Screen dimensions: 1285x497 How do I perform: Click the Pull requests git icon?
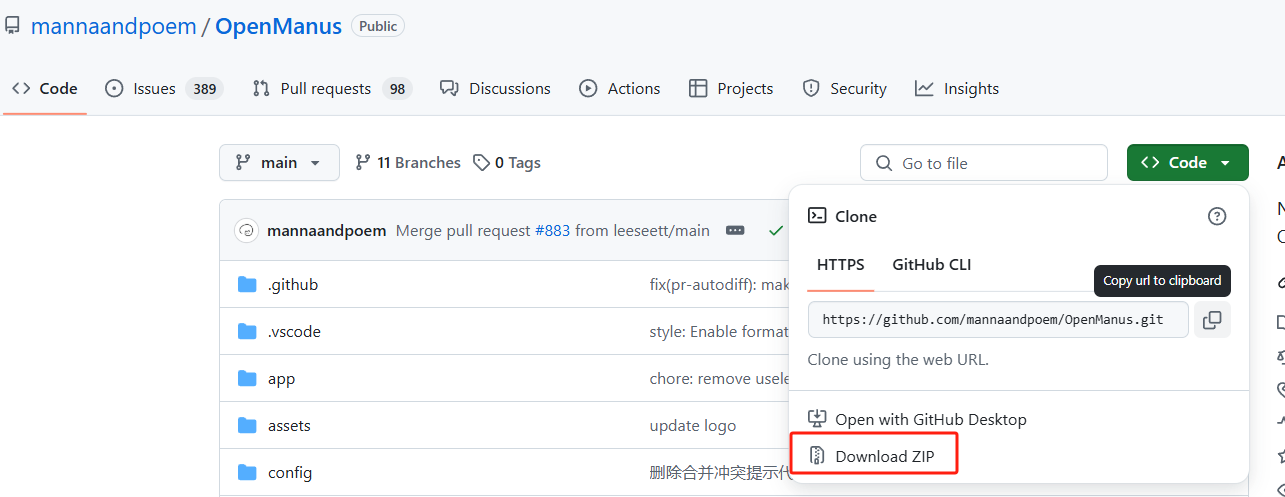tap(261, 88)
